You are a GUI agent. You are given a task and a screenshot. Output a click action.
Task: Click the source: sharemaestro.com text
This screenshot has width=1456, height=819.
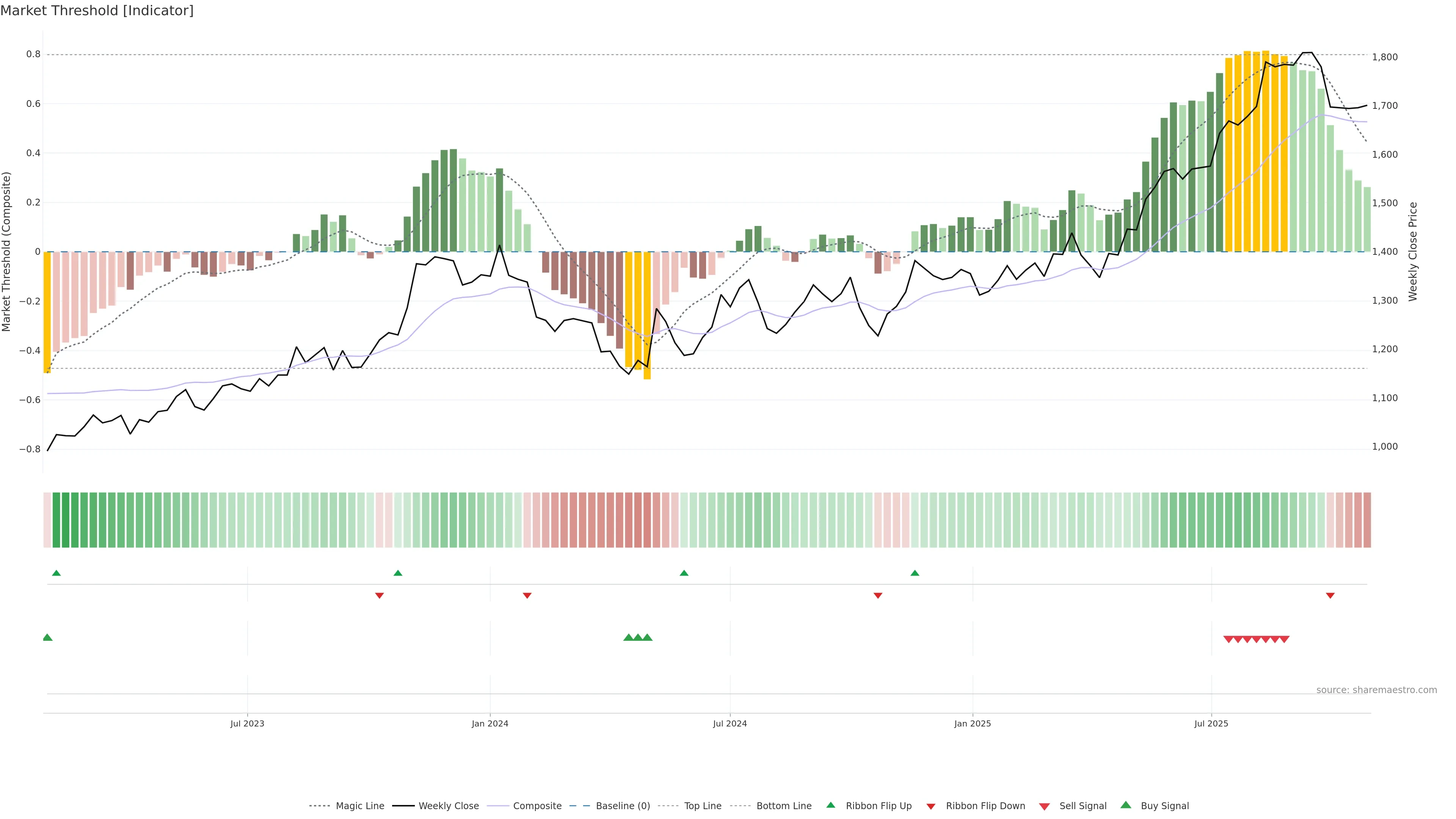[1376, 690]
